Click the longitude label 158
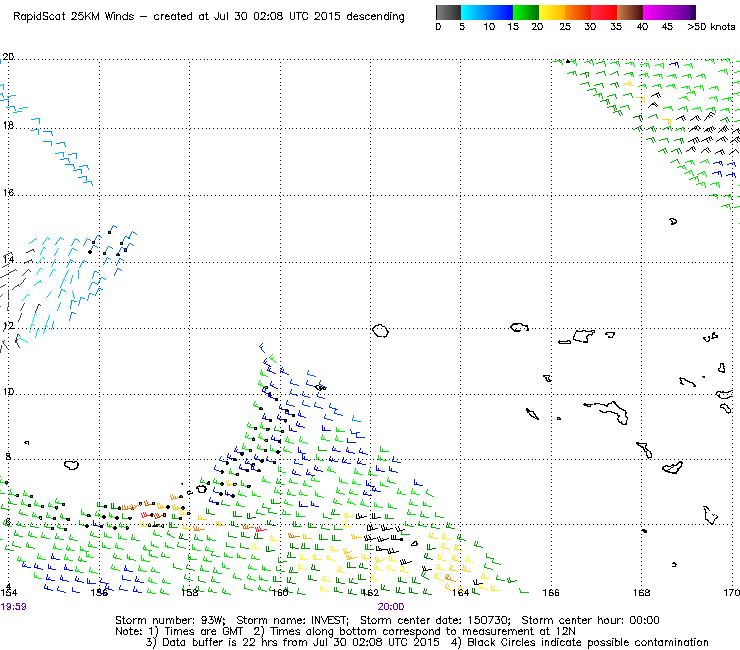The height and width of the screenshot is (650, 740). [x=190, y=592]
